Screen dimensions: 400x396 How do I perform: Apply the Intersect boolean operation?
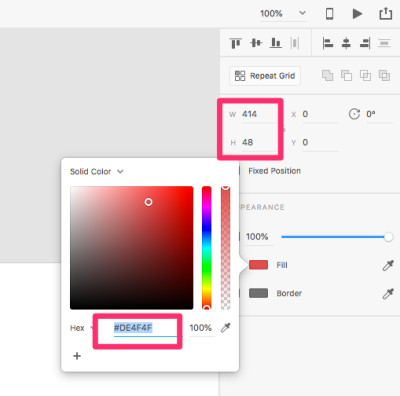pyautogui.click(x=365, y=75)
